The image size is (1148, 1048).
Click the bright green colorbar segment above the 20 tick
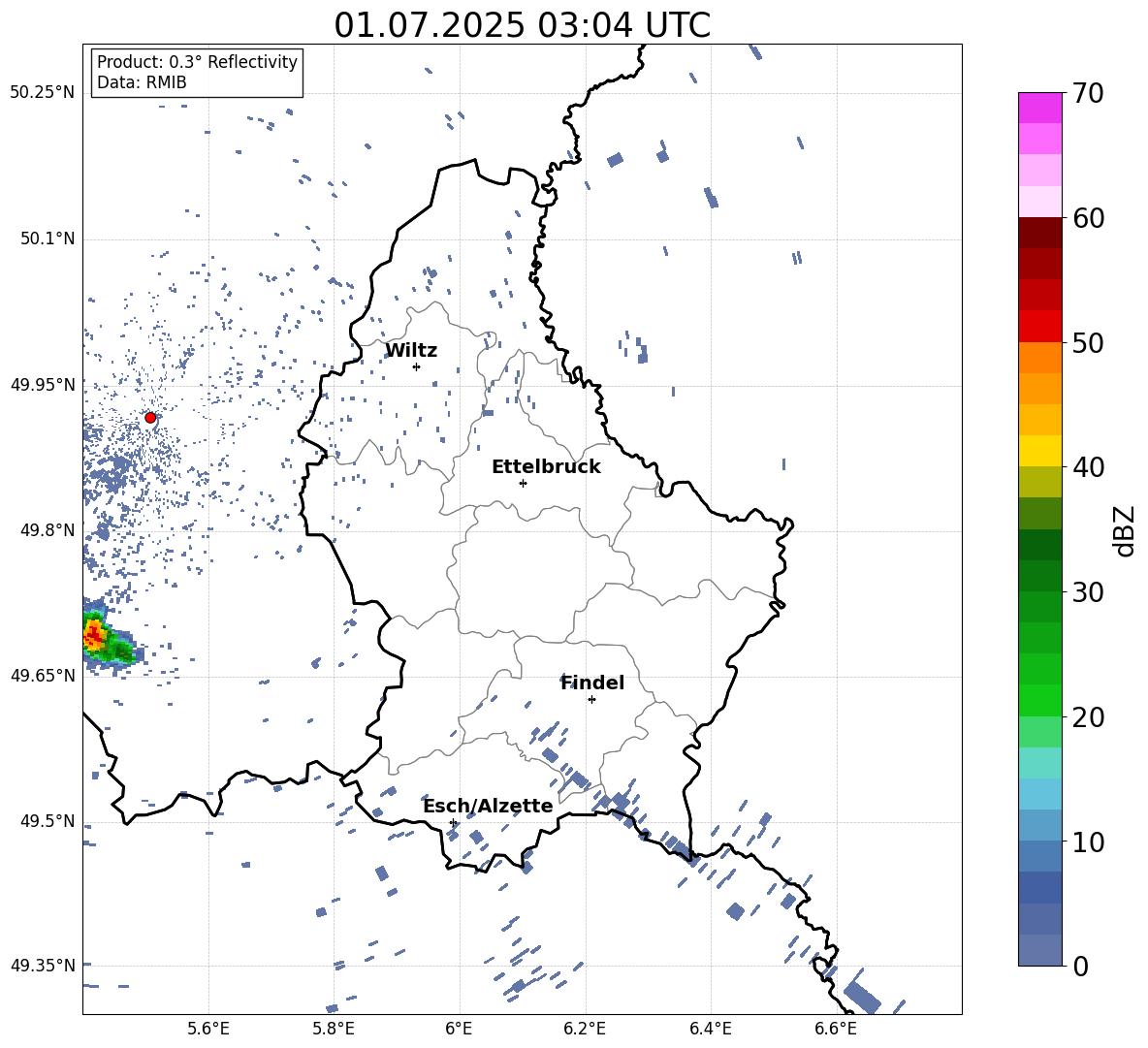1039,700
